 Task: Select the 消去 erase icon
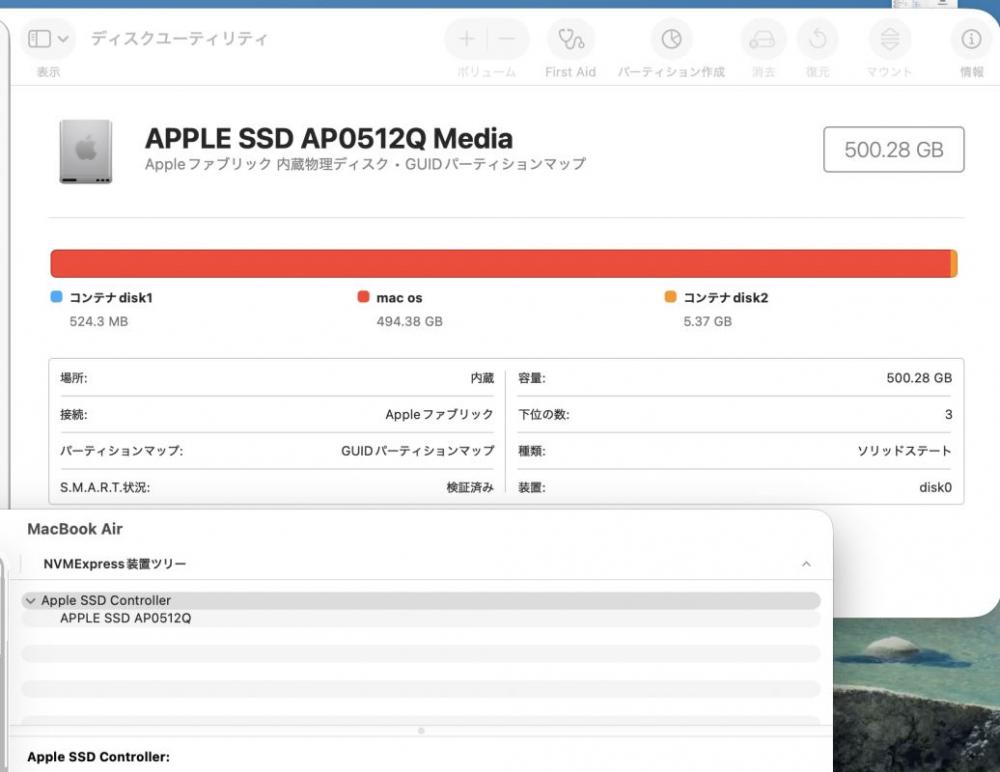click(x=763, y=39)
